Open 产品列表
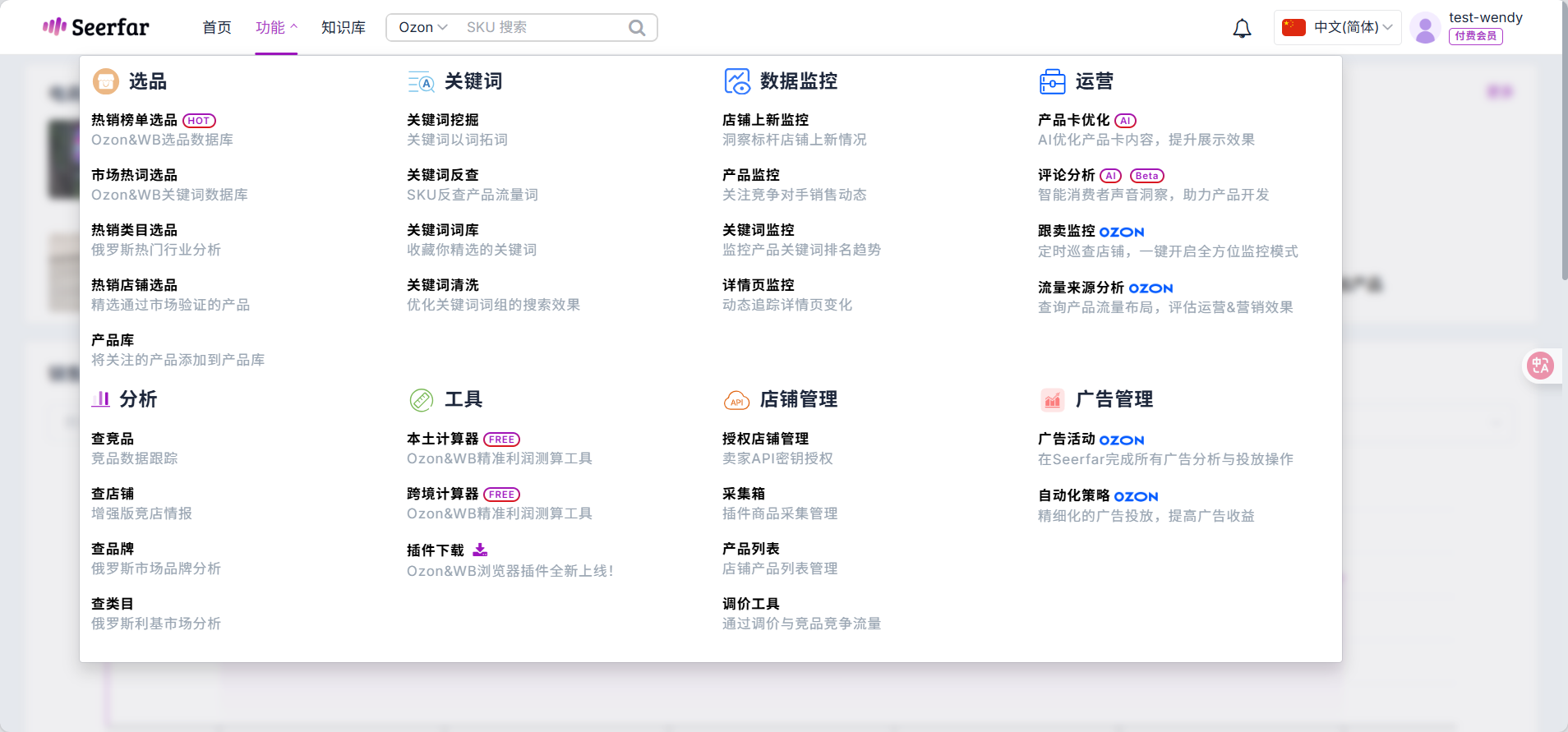 click(x=751, y=549)
